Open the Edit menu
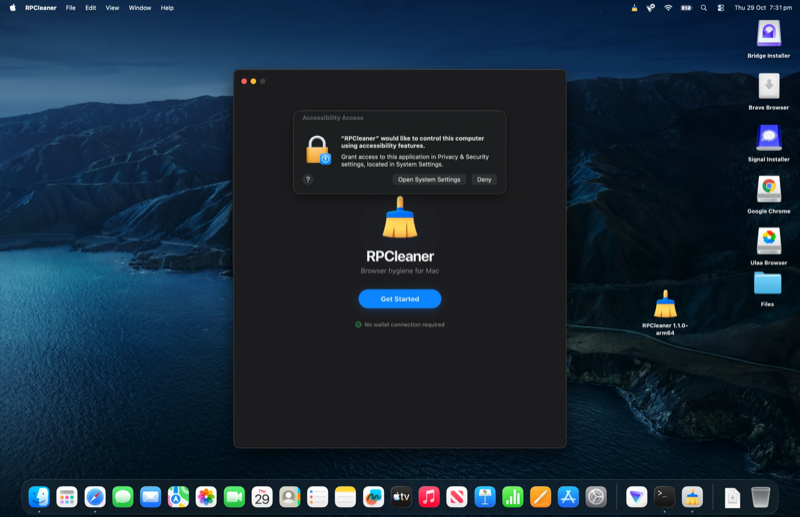The image size is (800, 517). point(90,8)
